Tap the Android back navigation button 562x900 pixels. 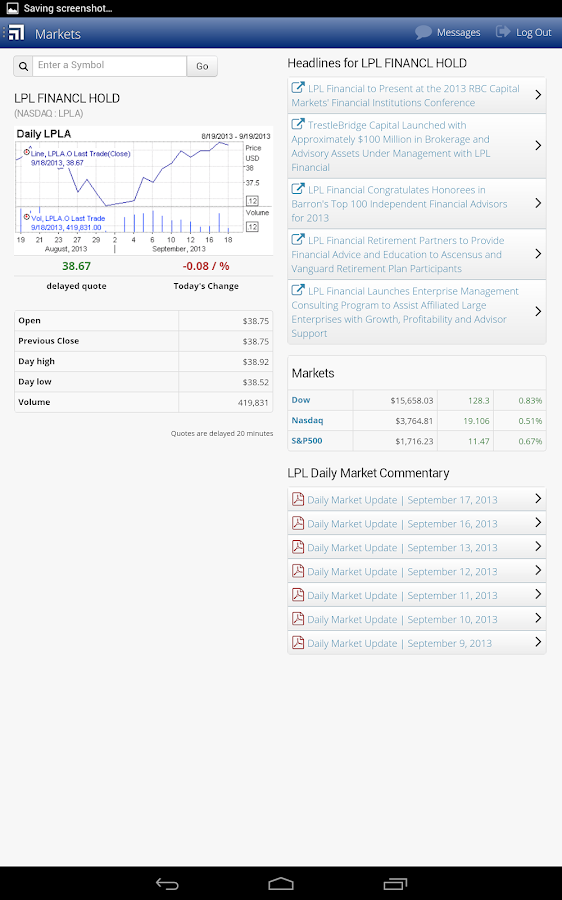(167, 884)
